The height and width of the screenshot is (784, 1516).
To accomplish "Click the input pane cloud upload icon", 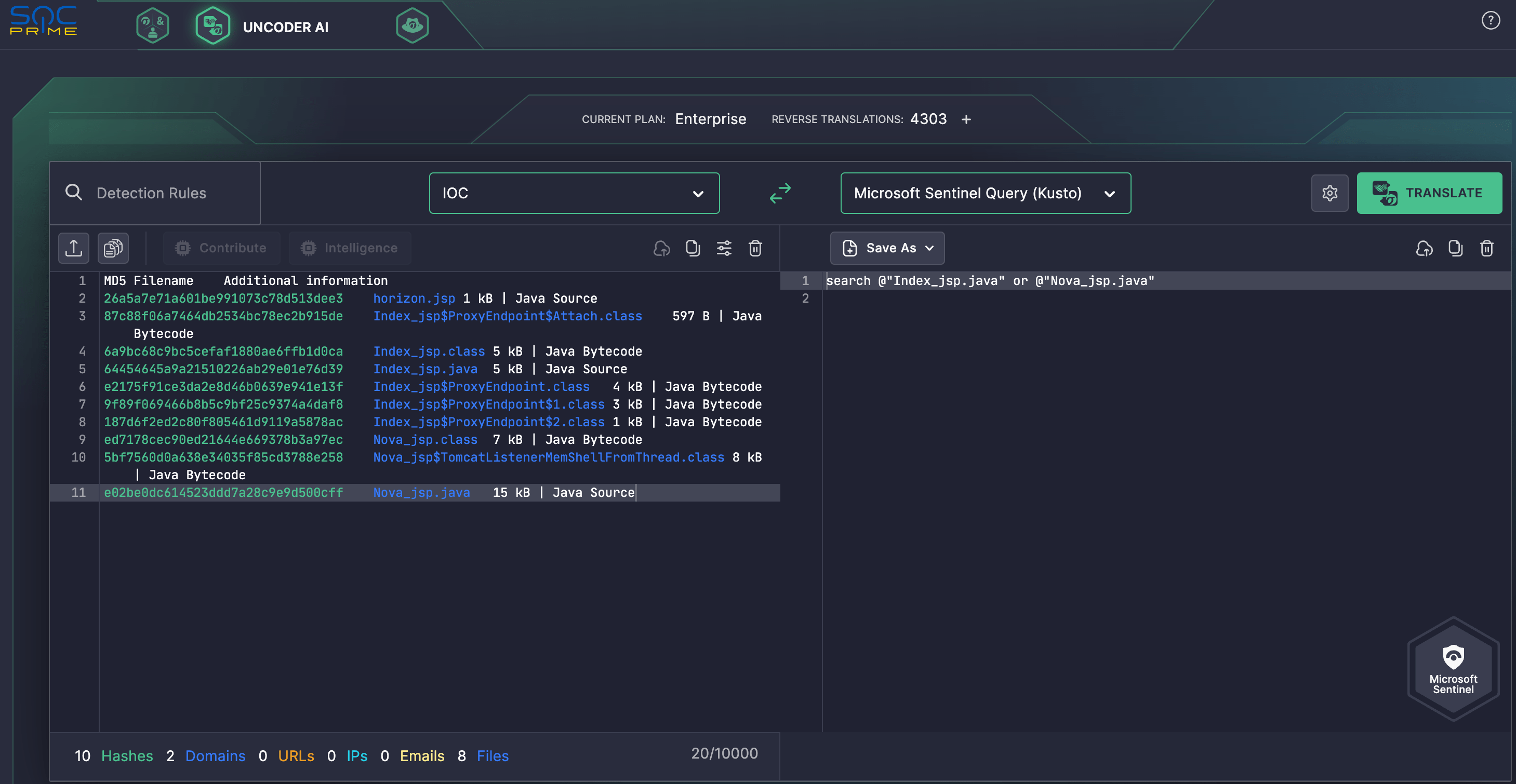I will tap(661, 248).
